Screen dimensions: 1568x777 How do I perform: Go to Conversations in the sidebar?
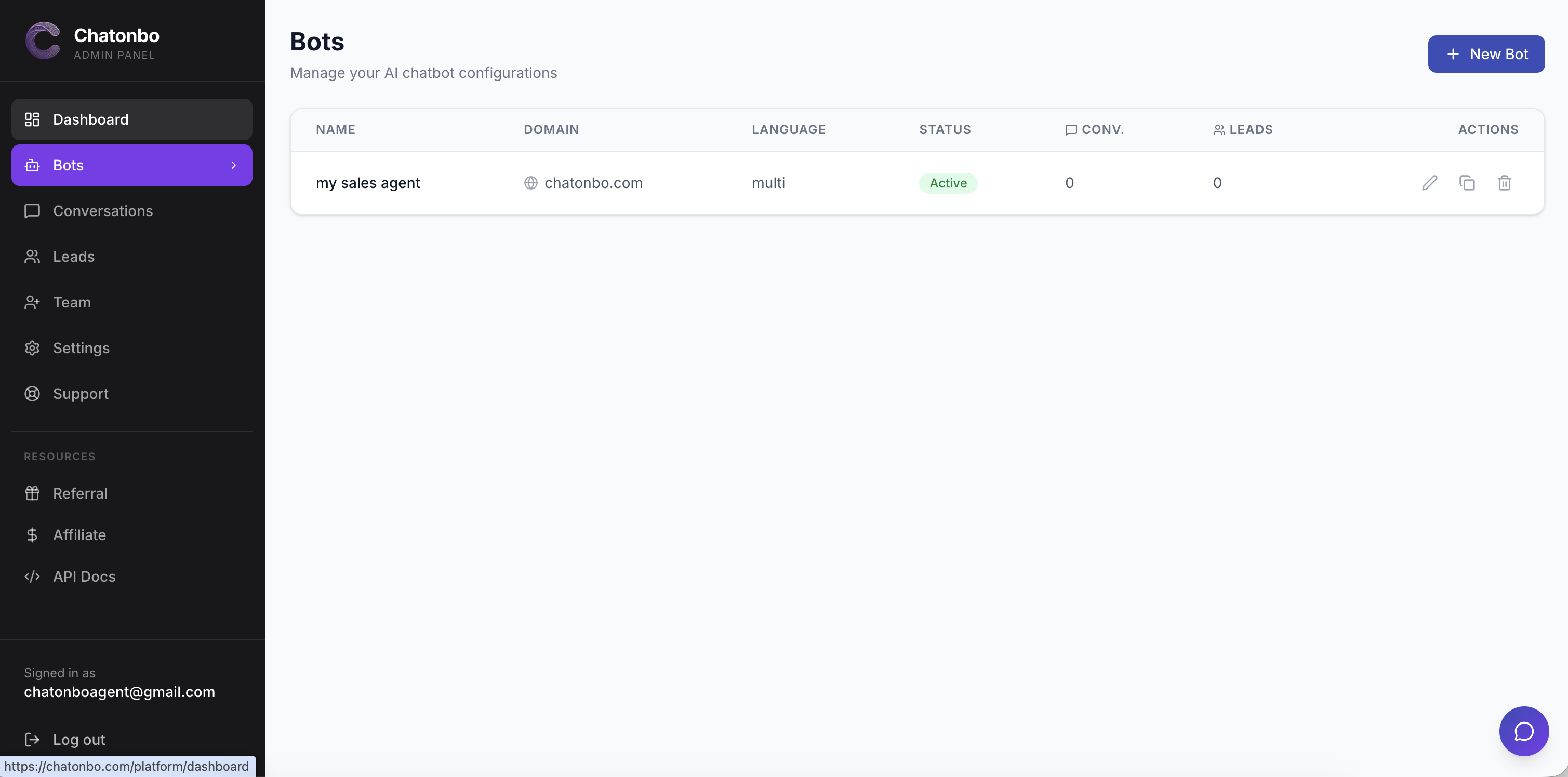tap(102, 211)
